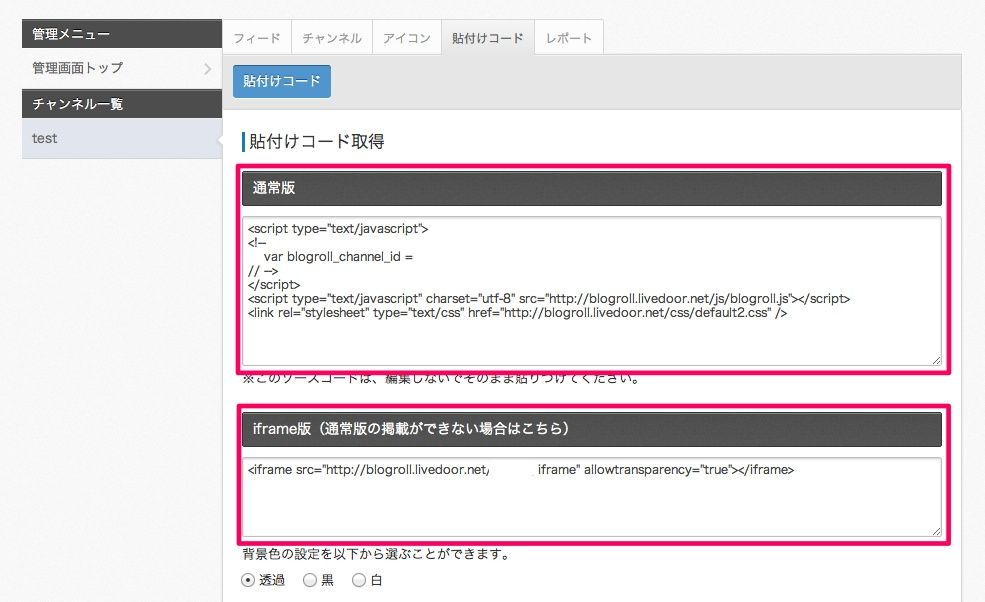
Task: Go to the レポート tab
Action: point(569,38)
